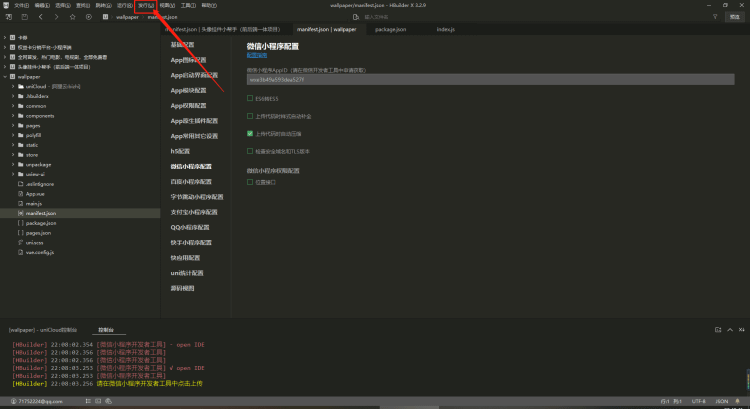Click the App.vue file icon
The image size is (750, 409).
tap(21, 194)
